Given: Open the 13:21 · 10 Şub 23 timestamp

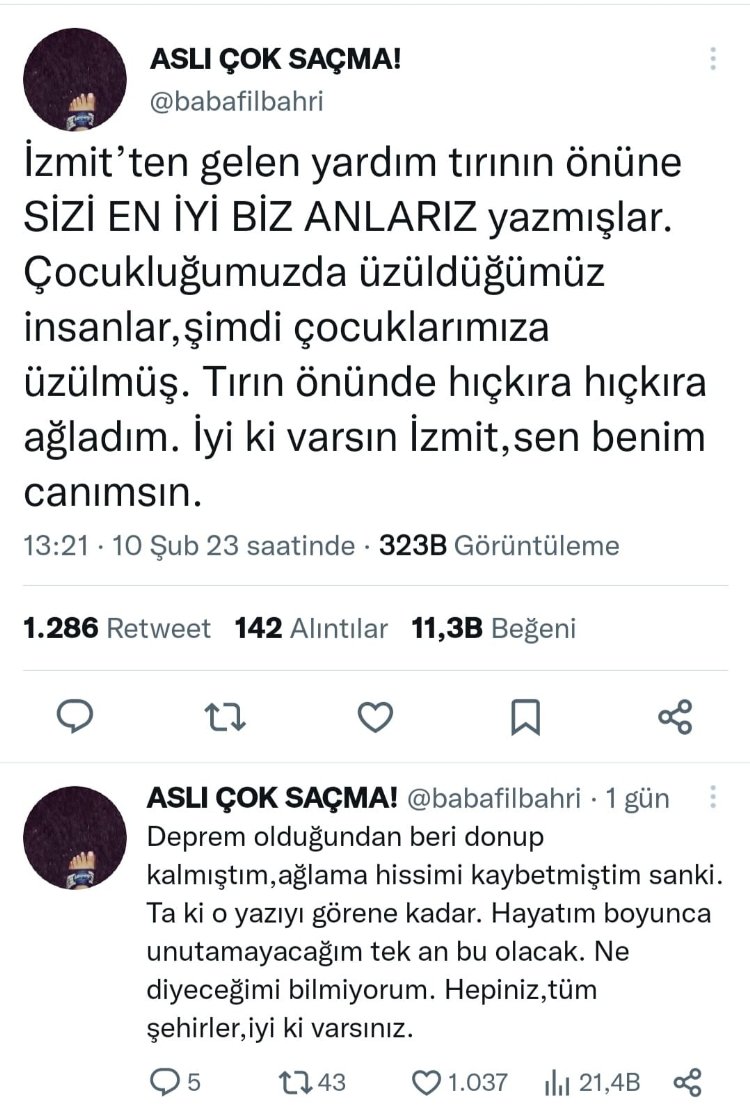Looking at the screenshot, I should point(189,545).
